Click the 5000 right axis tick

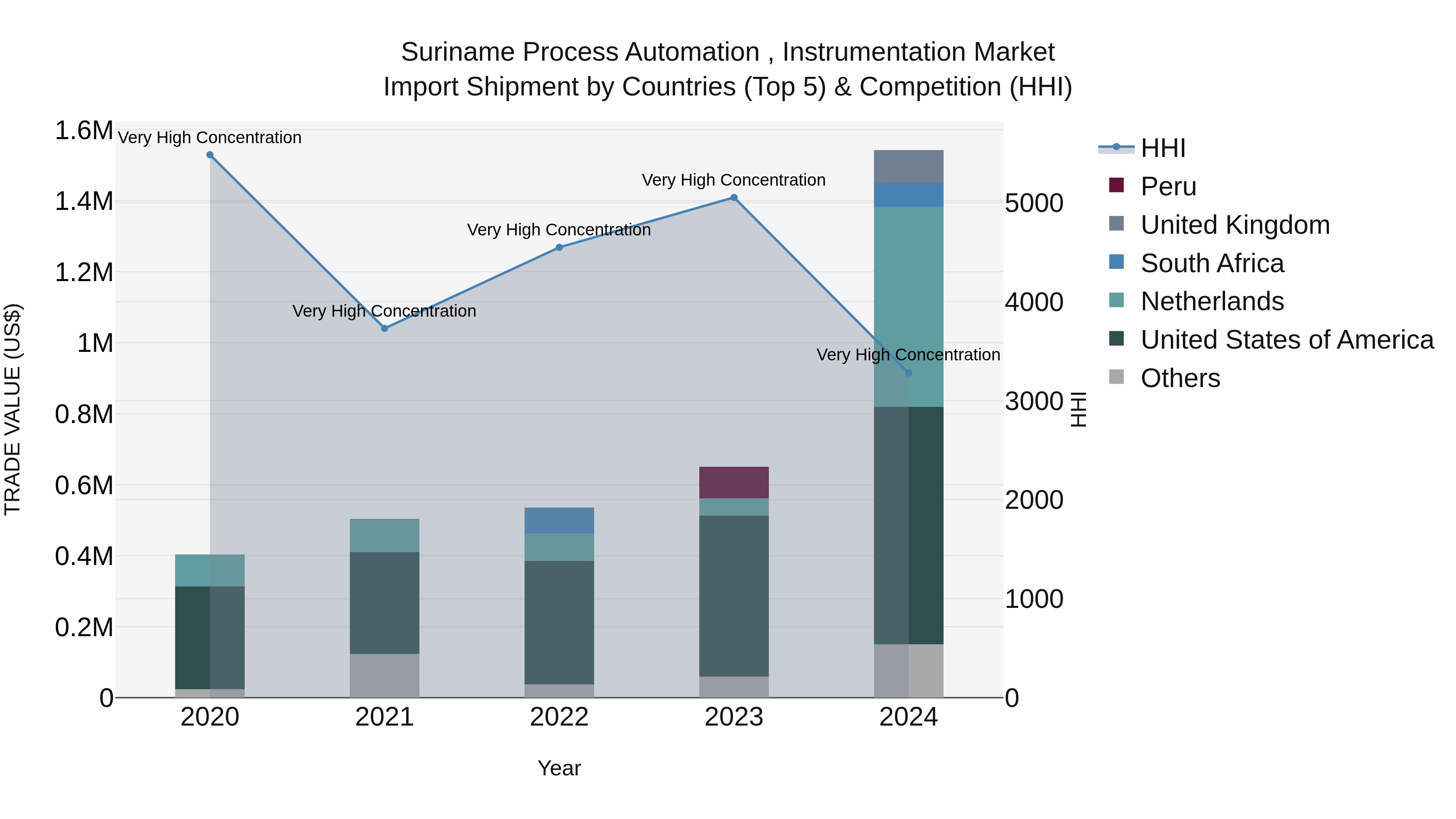(x=1034, y=203)
